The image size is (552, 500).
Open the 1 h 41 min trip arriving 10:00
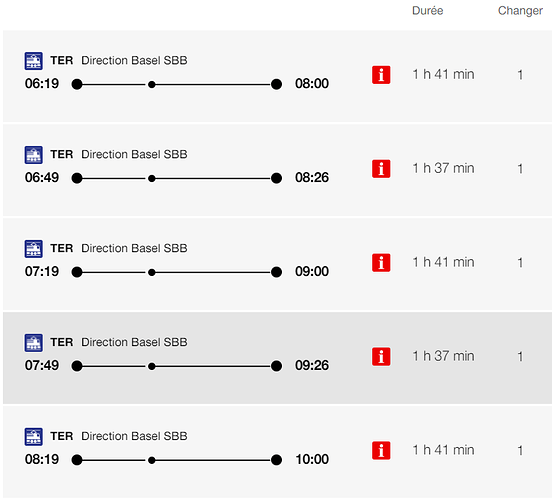(x=277, y=452)
